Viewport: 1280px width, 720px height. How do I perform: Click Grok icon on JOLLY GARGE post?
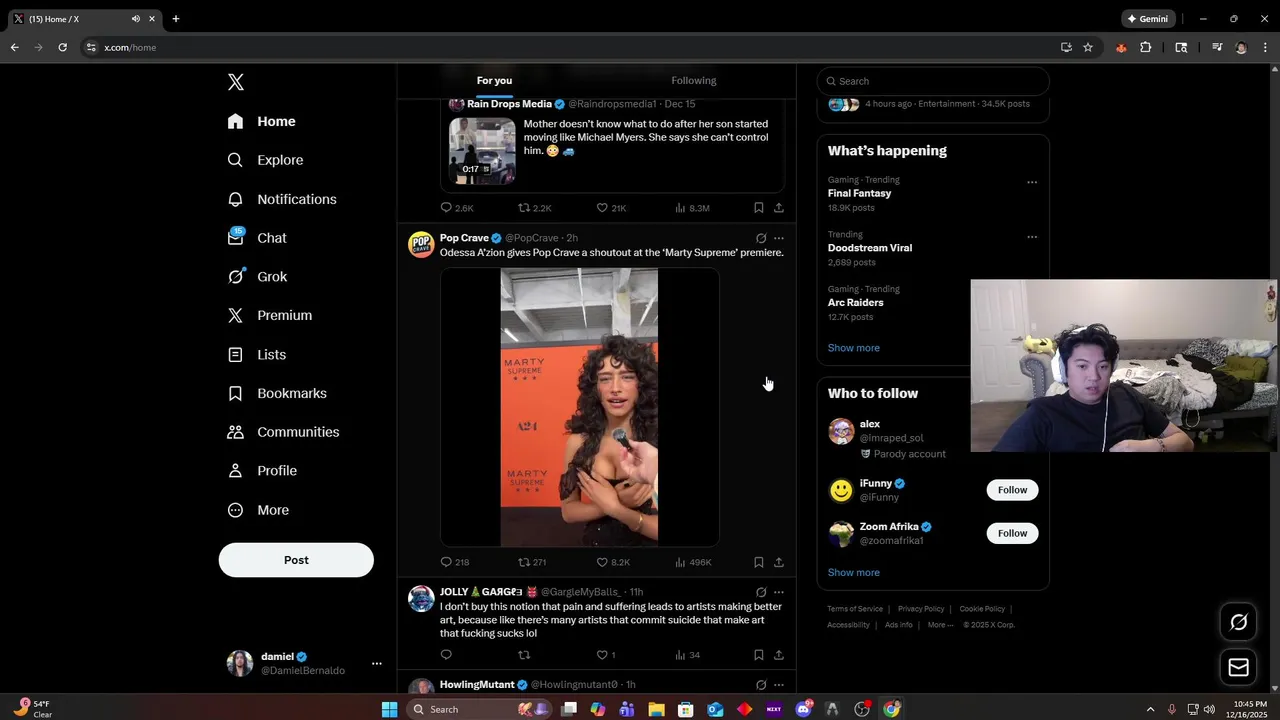point(761,592)
